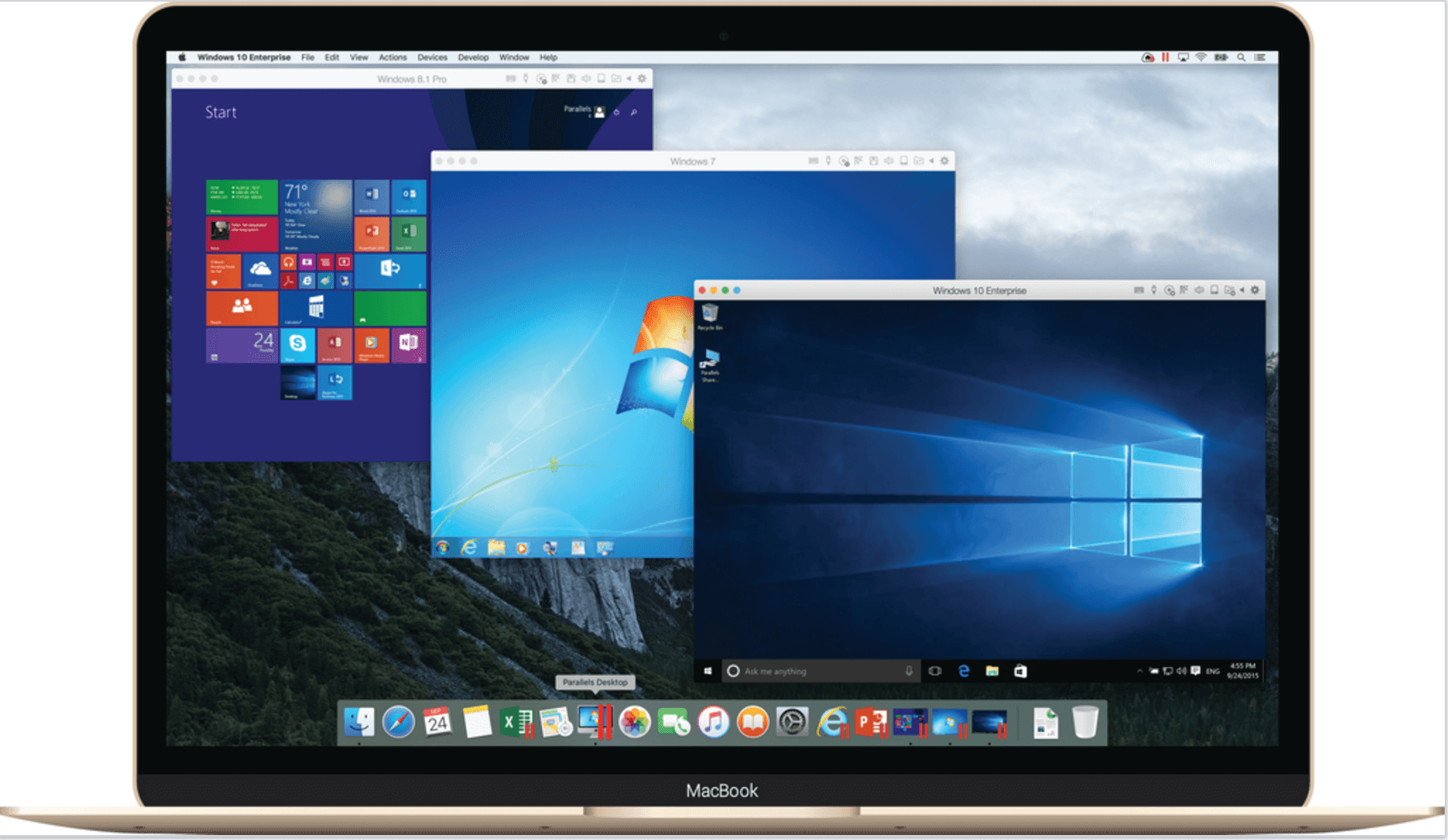Open the Help menu
The image size is (1448, 840).
(x=548, y=58)
